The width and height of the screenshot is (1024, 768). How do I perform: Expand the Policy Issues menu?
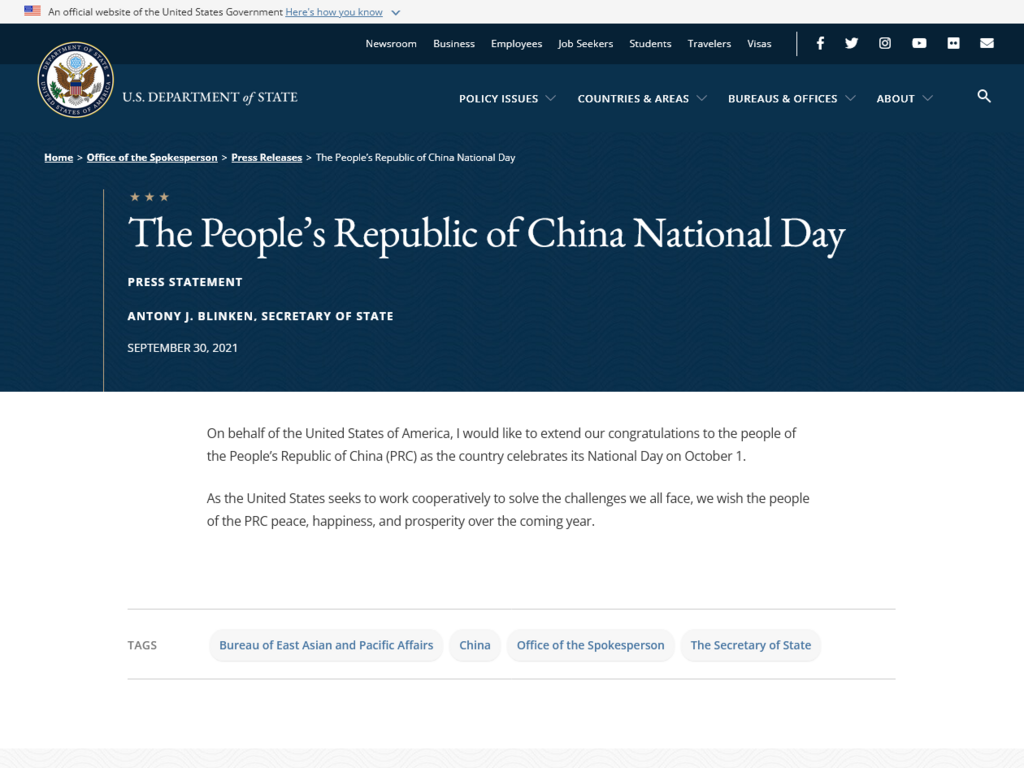click(507, 99)
